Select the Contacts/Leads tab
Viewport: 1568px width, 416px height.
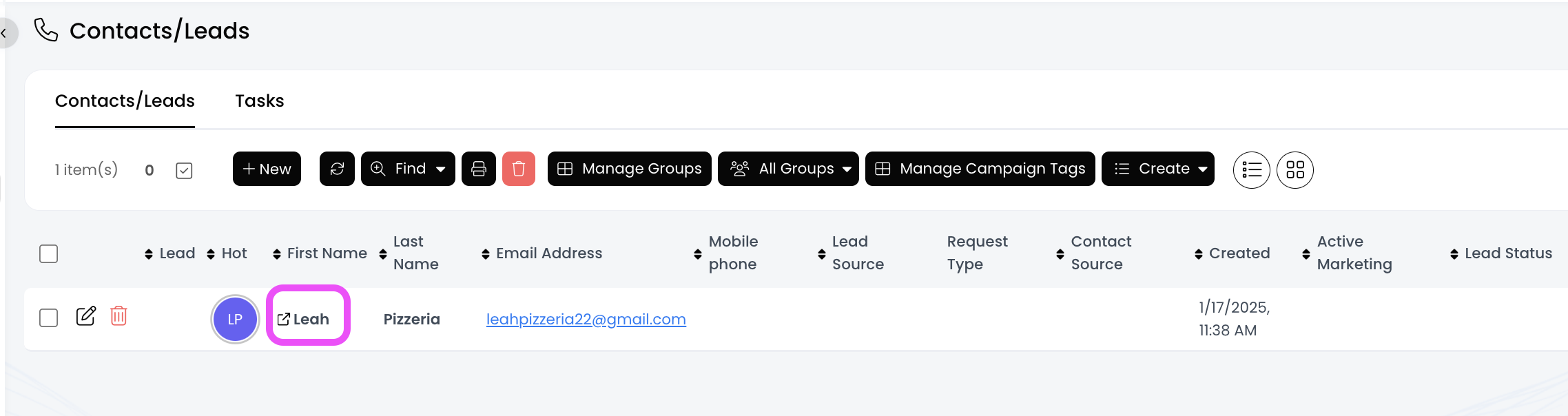point(125,101)
